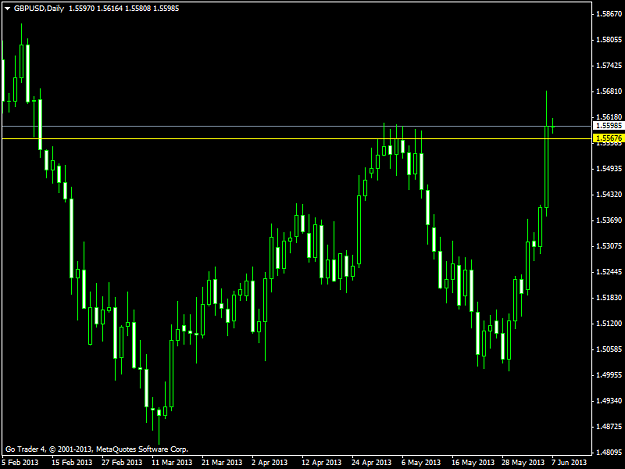This screenshot has width=625, height=469.
Task: Click the 27 Feb 2013 date label
Action: [x=122, y=462]
